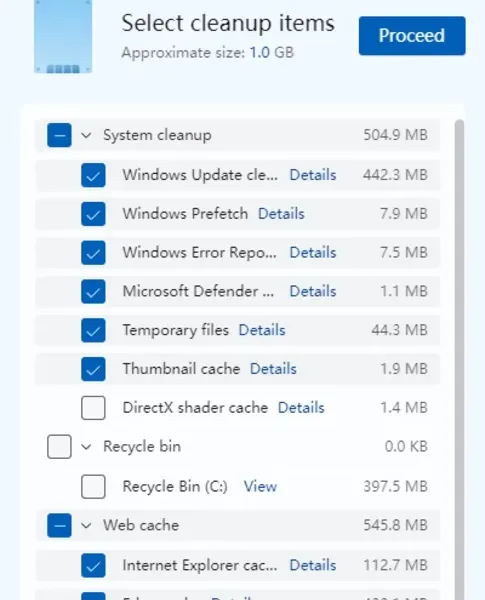Open Details for Temporary files
The image size is (485, 600).
click(x=262, y=330)
